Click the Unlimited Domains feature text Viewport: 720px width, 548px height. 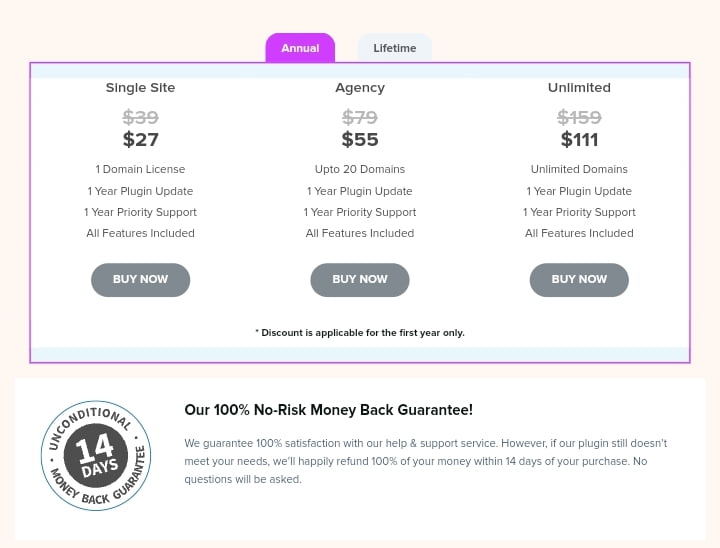(x=579, y=169)
